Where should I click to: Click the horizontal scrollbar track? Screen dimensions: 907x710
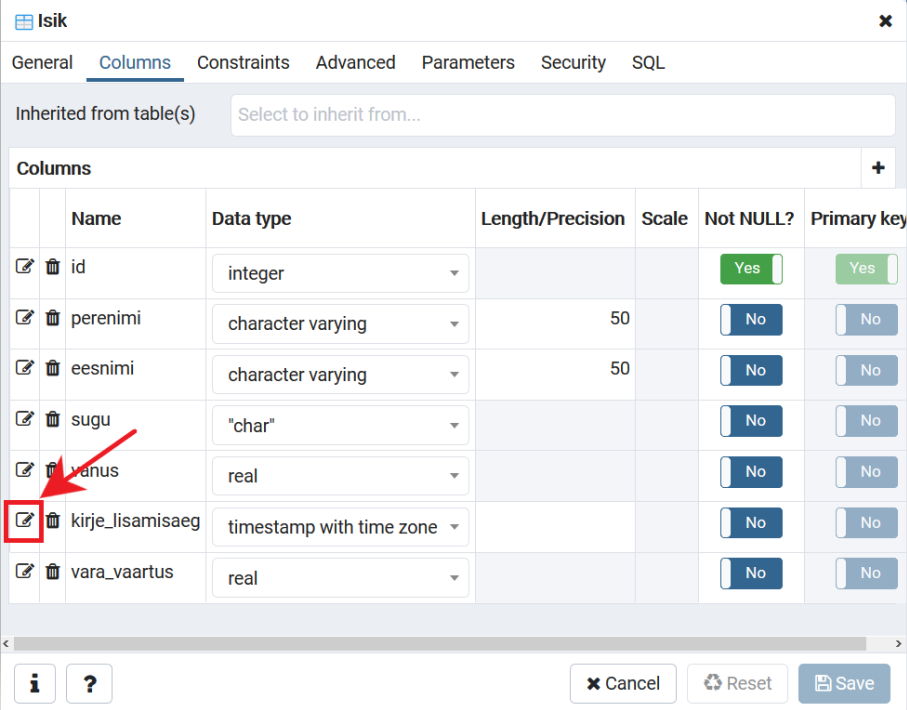[x=440, y=643]
